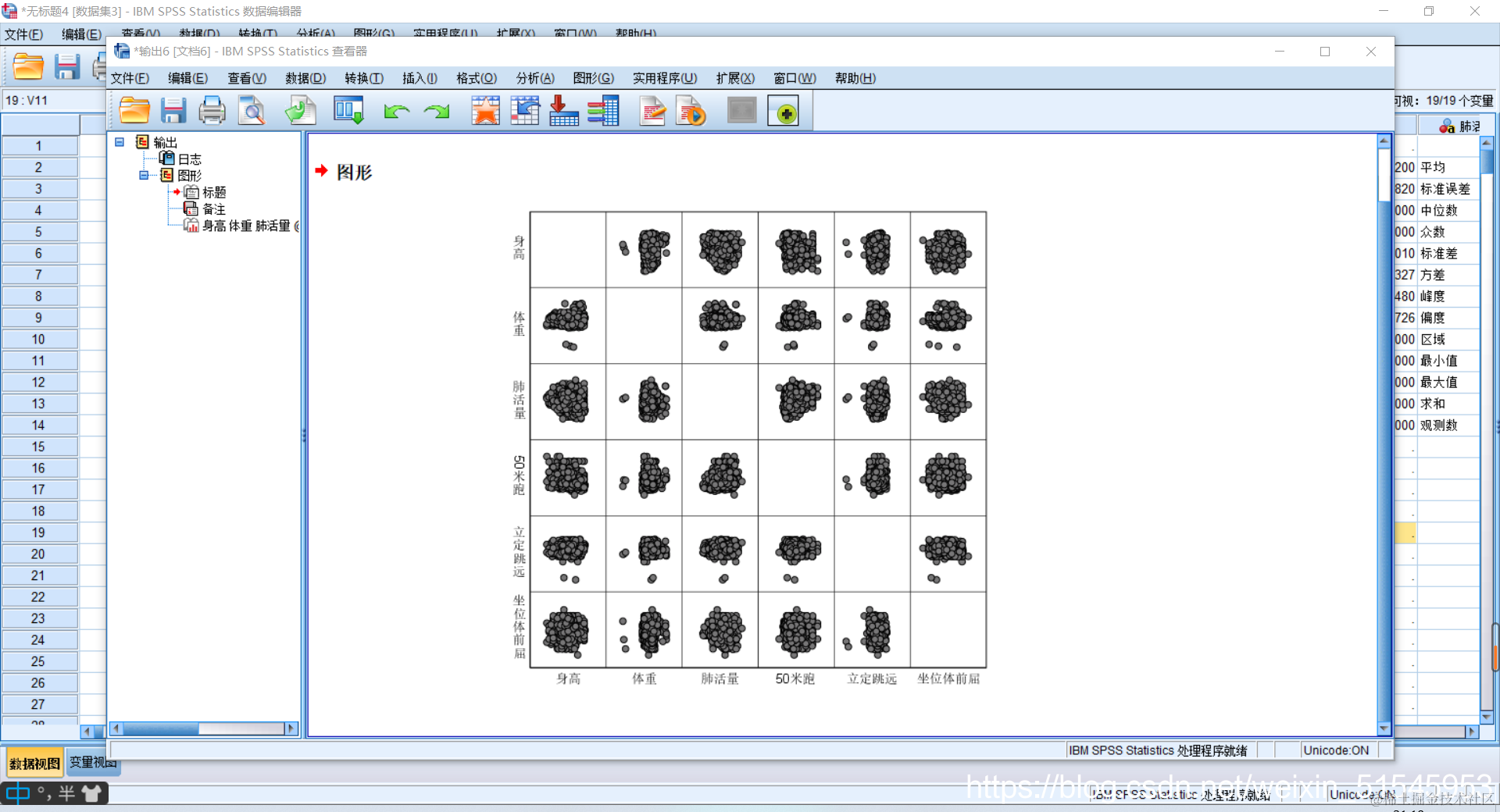Open the viewer 分析(A) menu
Viewport: 1500px width, 812px height.
click(x=535, y=78)
